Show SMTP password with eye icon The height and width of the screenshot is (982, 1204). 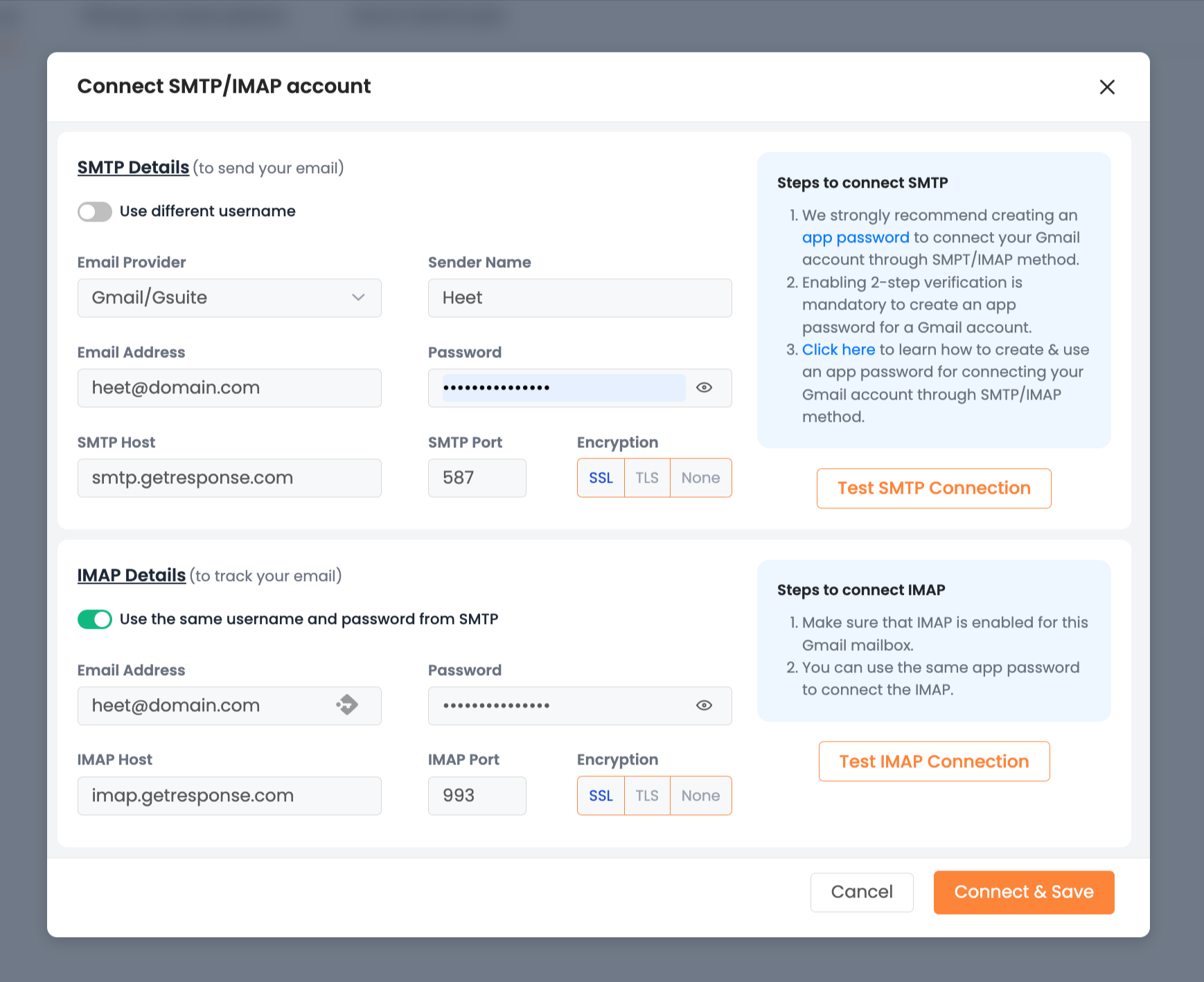pyautogui.click(x=704, y=388)
